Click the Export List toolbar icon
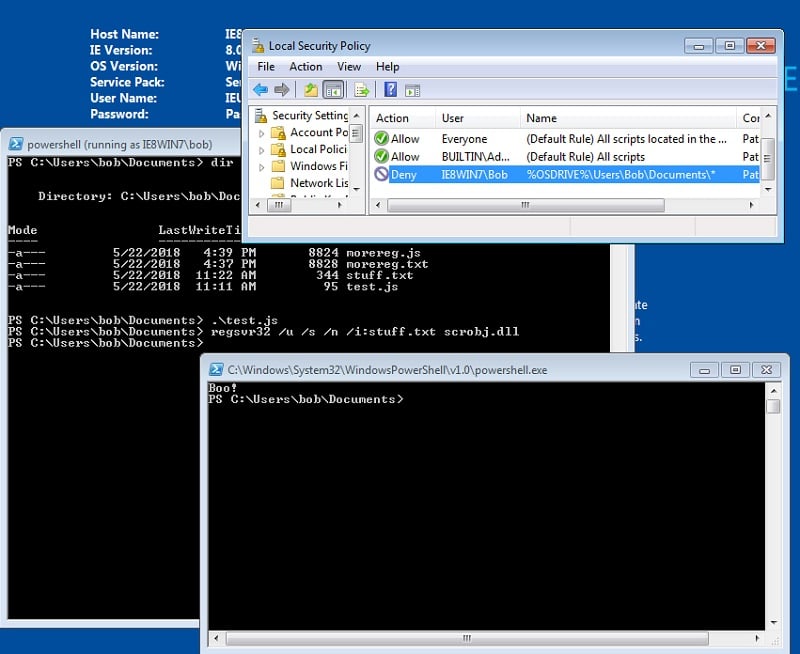The width and height of the screenshot is (800, 654). pyautogui.click(x=361, y=90)
